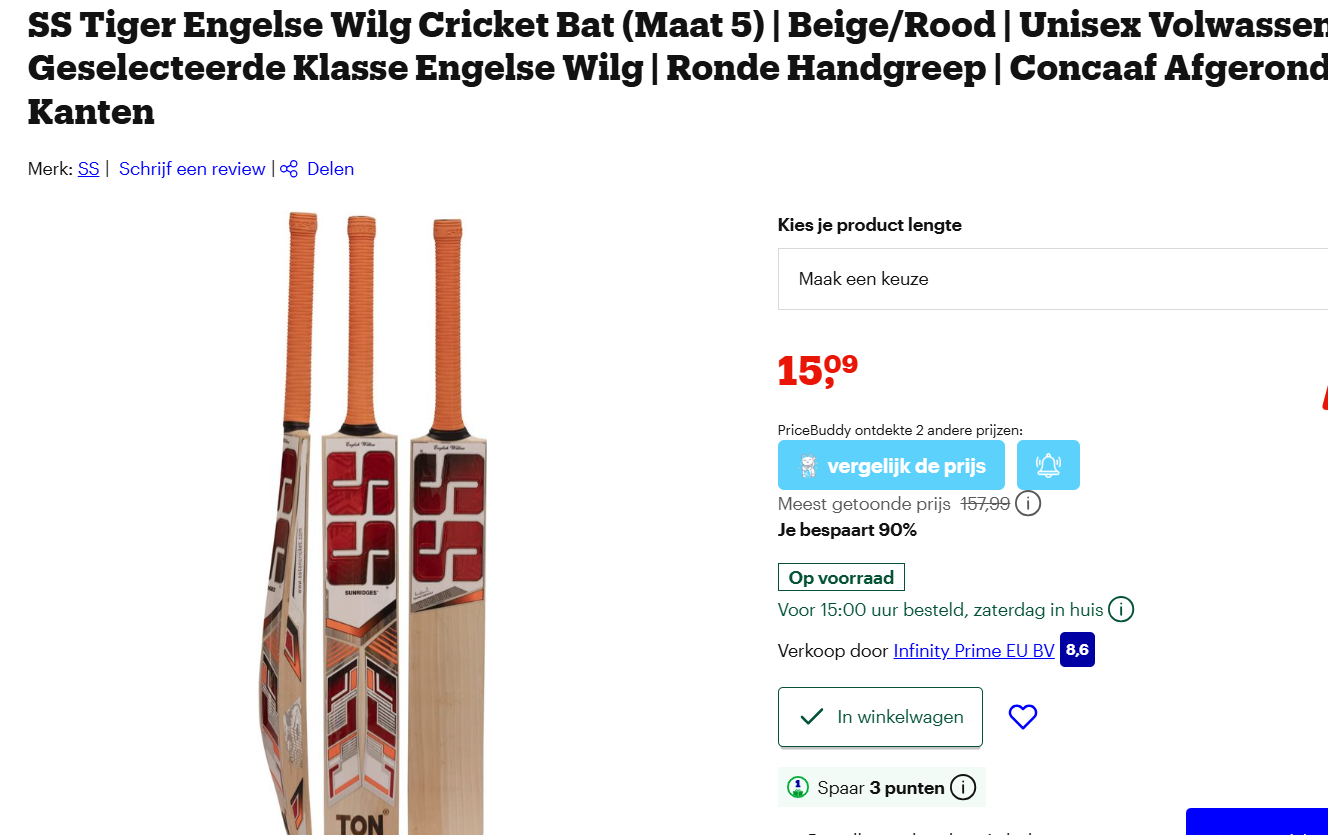Image resolution: width=1328 pixels, height=835 pixels.
Task: Open the Maak een keuze length dropdown
Action: (1052, 279)
